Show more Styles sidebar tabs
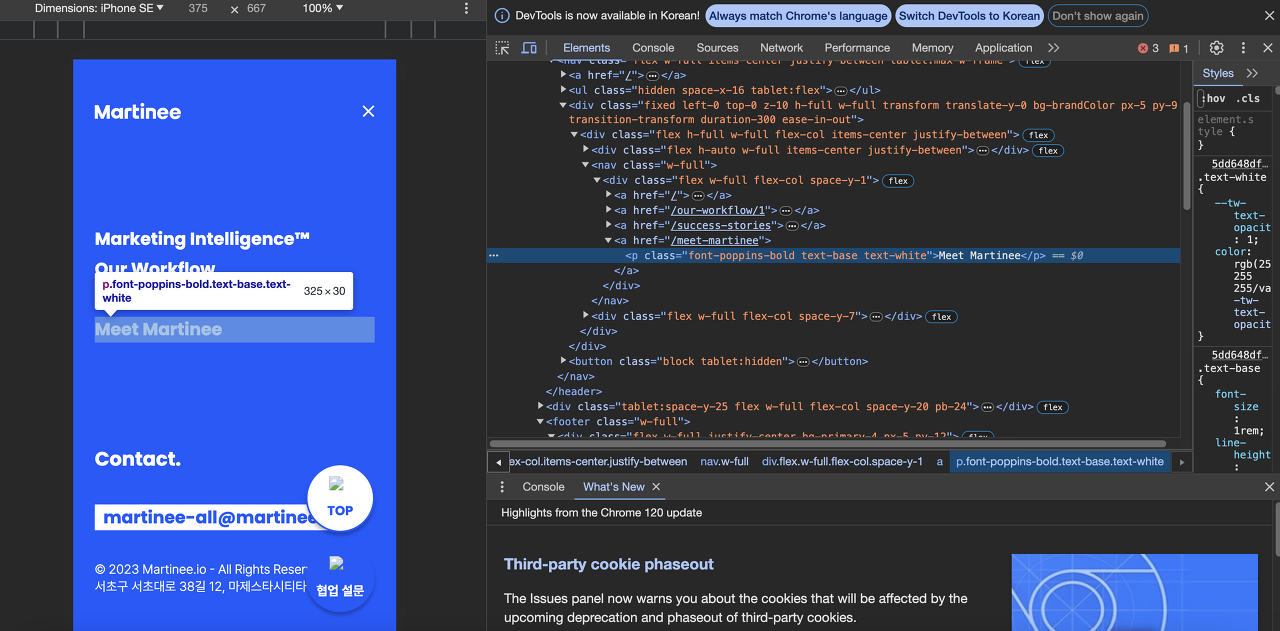 [x=1252, y=73]
